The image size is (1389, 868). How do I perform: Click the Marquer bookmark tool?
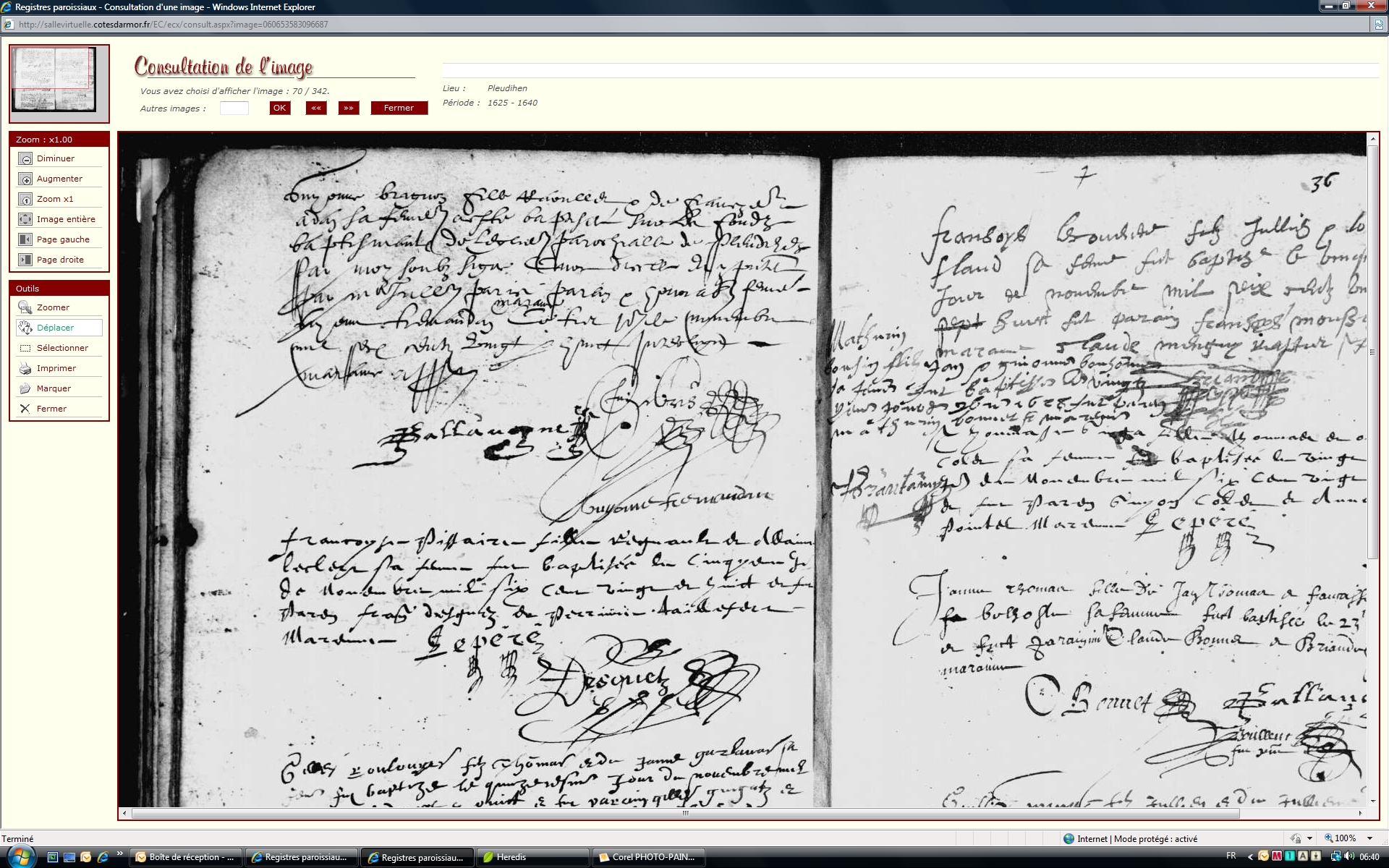click(x=25, y=388)
